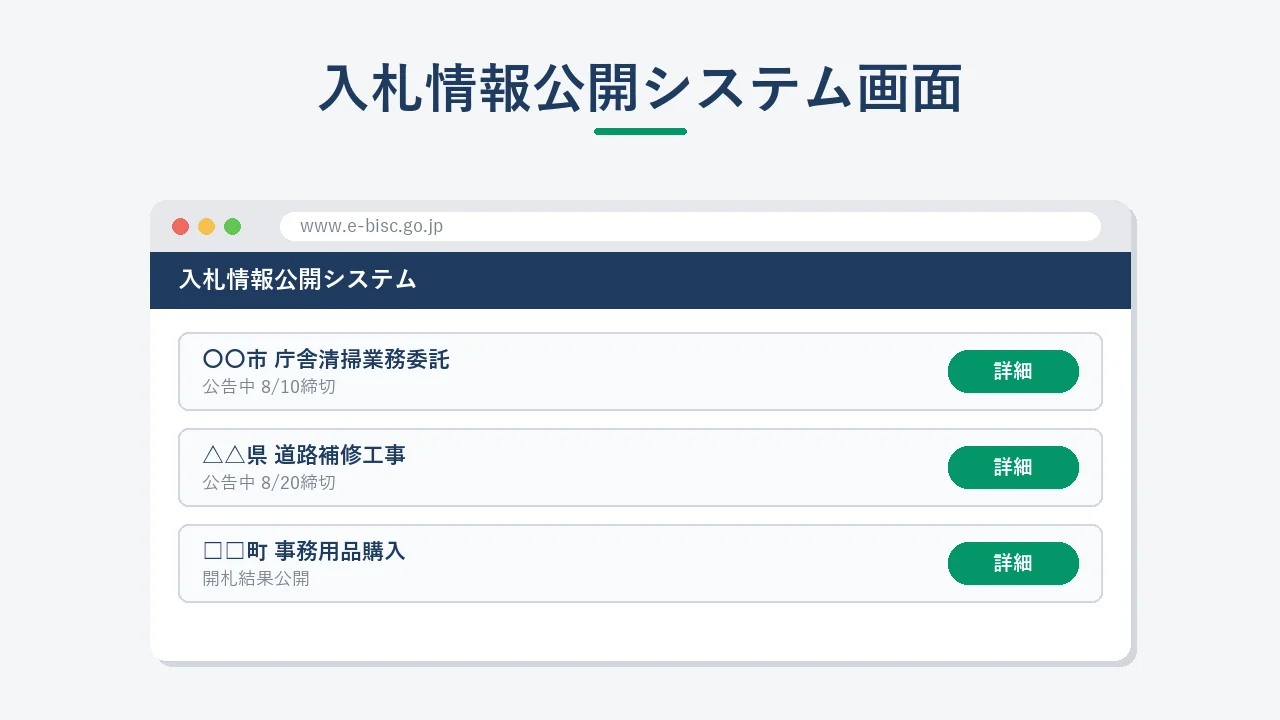1280x720 pixels.
Task: Click the 〇〇 circle symbols in first listing
Action: click(x=223, y=359)
